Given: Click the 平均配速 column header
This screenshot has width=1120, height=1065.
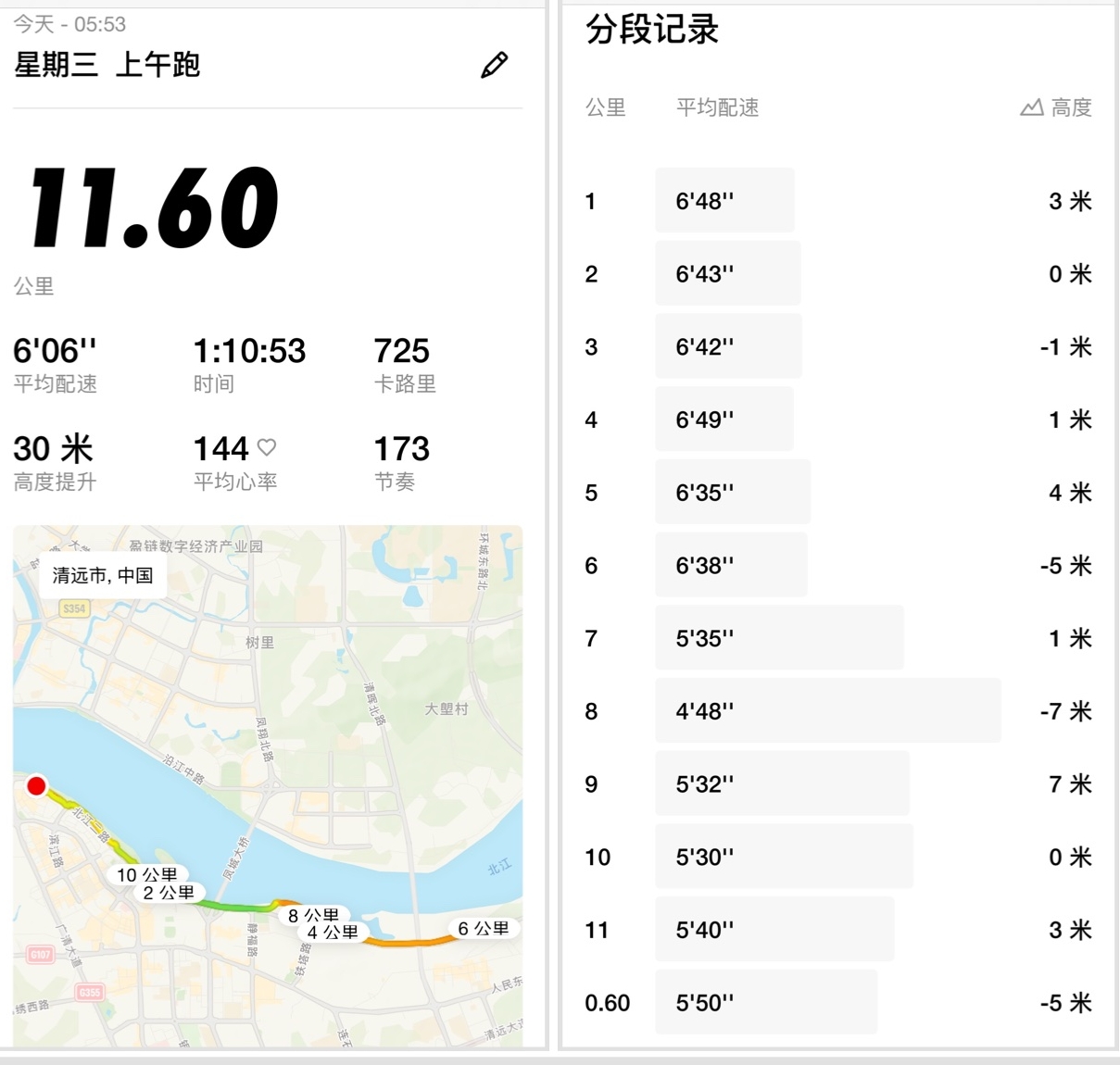Looking at the screenshot, I should [x=717, y=107].
